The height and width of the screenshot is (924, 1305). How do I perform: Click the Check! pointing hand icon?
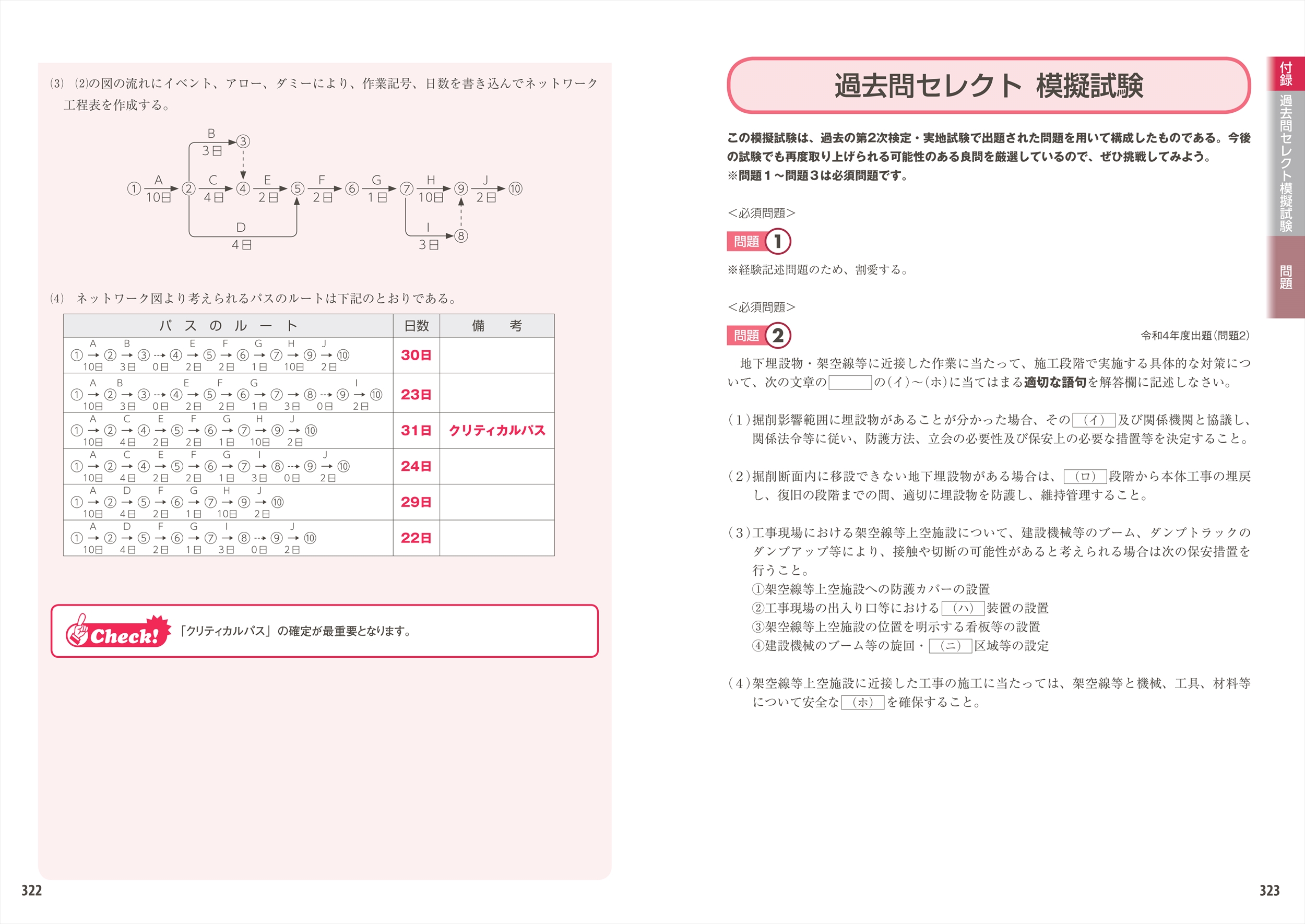(78, 630)
